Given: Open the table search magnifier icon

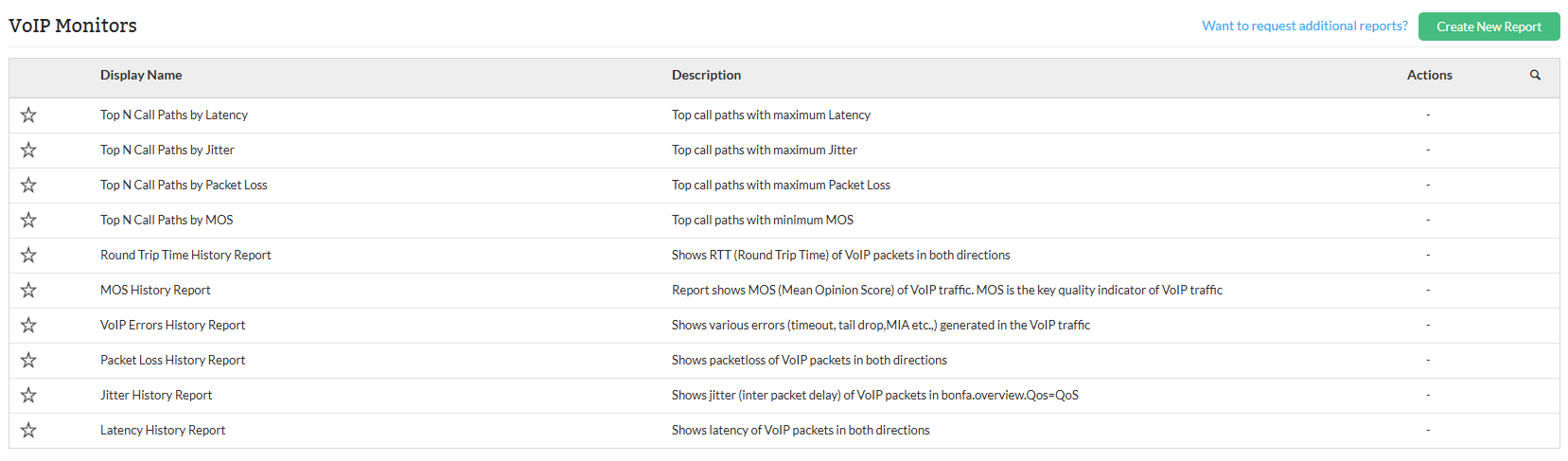Looking at the screenshot, I should pyautogui.click(x=1535, y=75).
